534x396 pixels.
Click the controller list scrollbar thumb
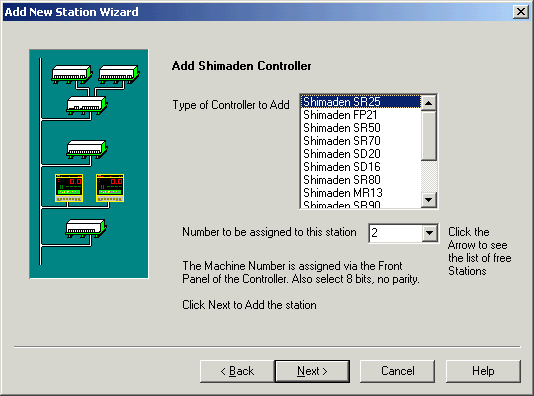point(429,136)
